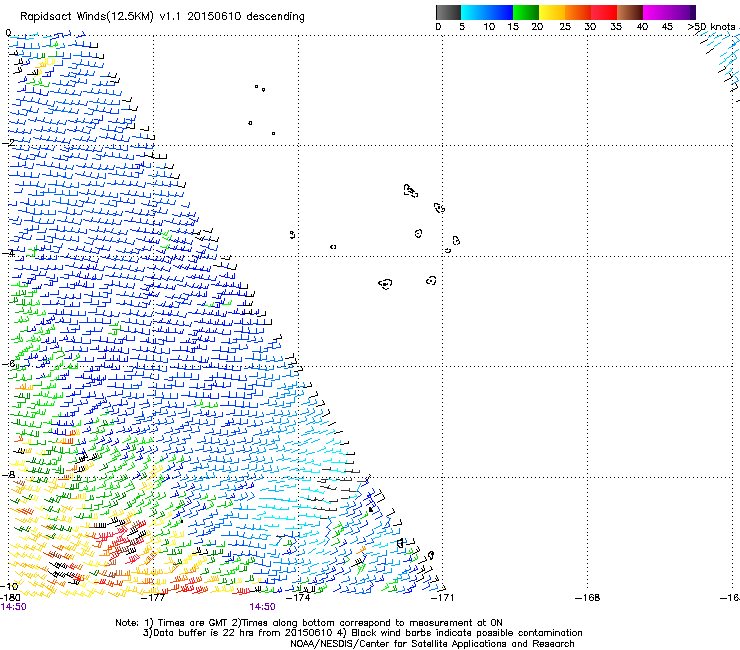This screenshot has height=650, width=740.
Task: Click the orange 25-30 knots legend swatch
Action: (x=578, y=12)
